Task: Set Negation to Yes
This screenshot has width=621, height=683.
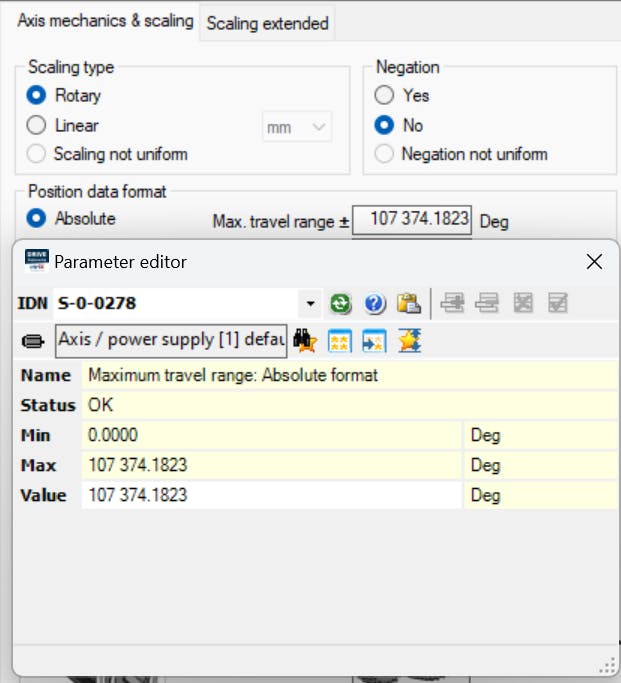Action: [385, 96]
